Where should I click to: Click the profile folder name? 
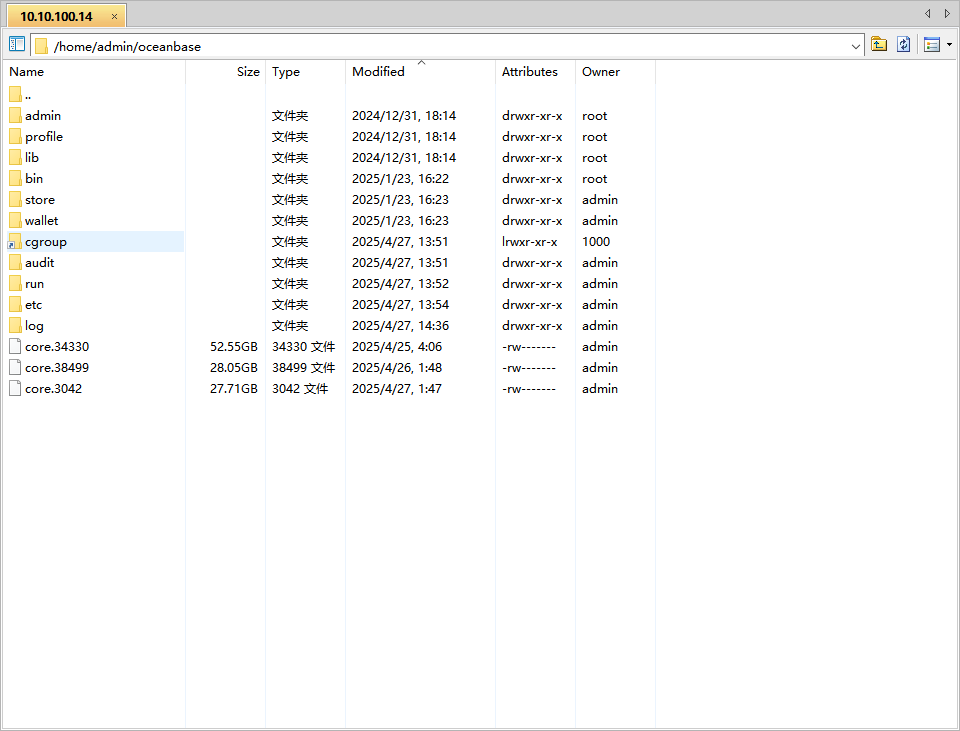pyautogui.click(x=44, y=137)
